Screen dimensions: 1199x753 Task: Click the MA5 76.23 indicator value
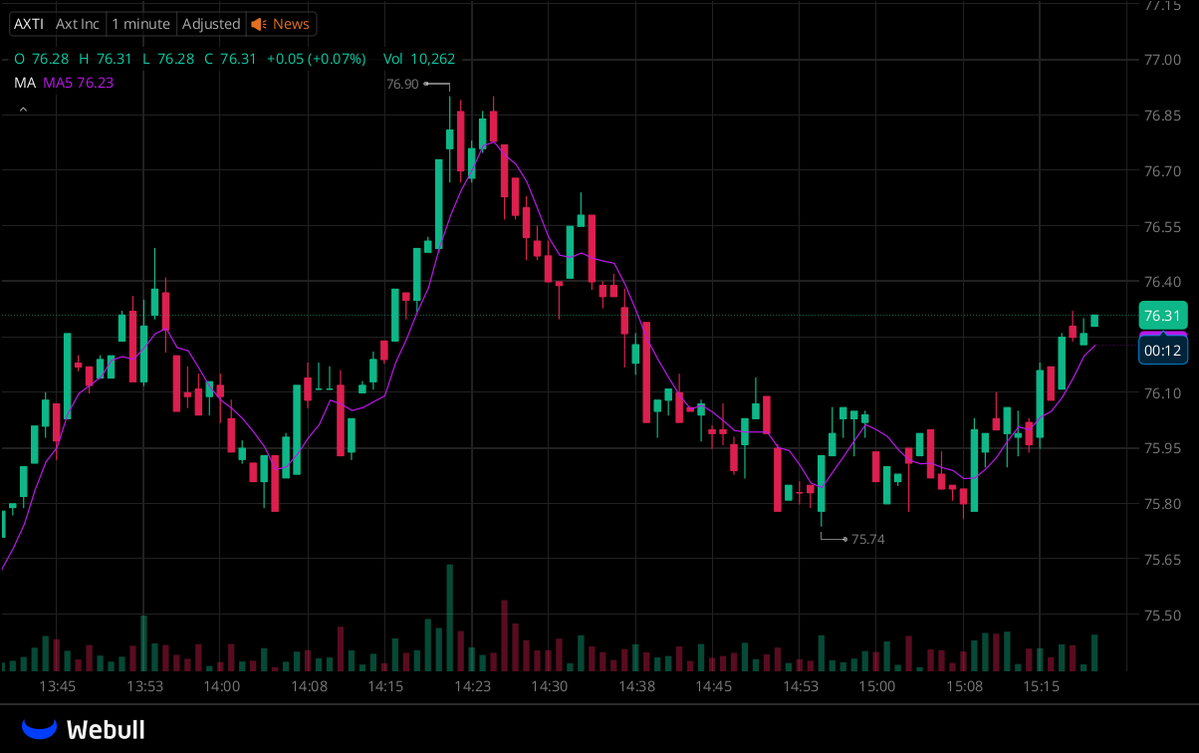click(78, 83)
